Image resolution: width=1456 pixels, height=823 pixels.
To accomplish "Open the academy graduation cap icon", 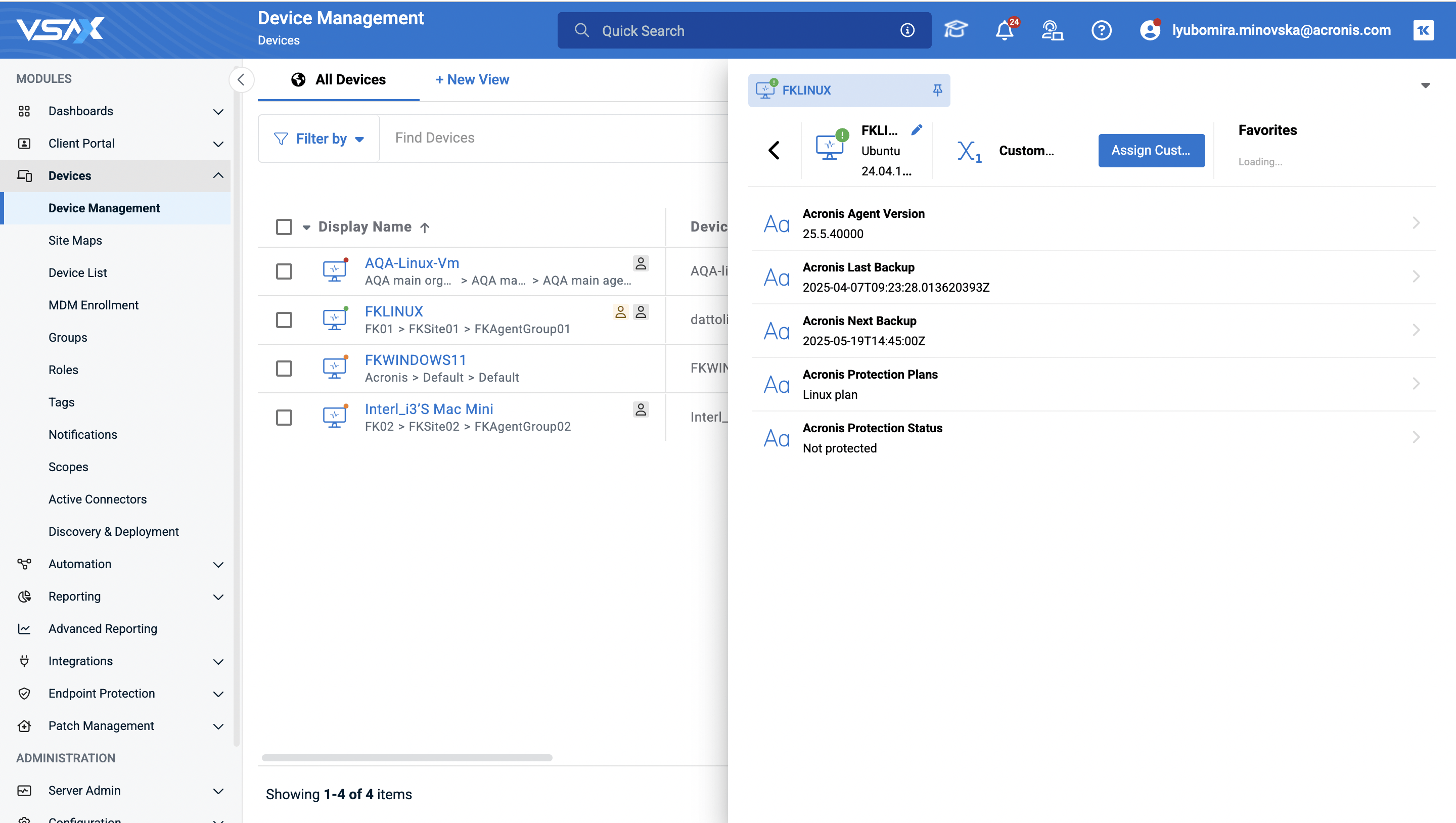I will tap(955, 30).
